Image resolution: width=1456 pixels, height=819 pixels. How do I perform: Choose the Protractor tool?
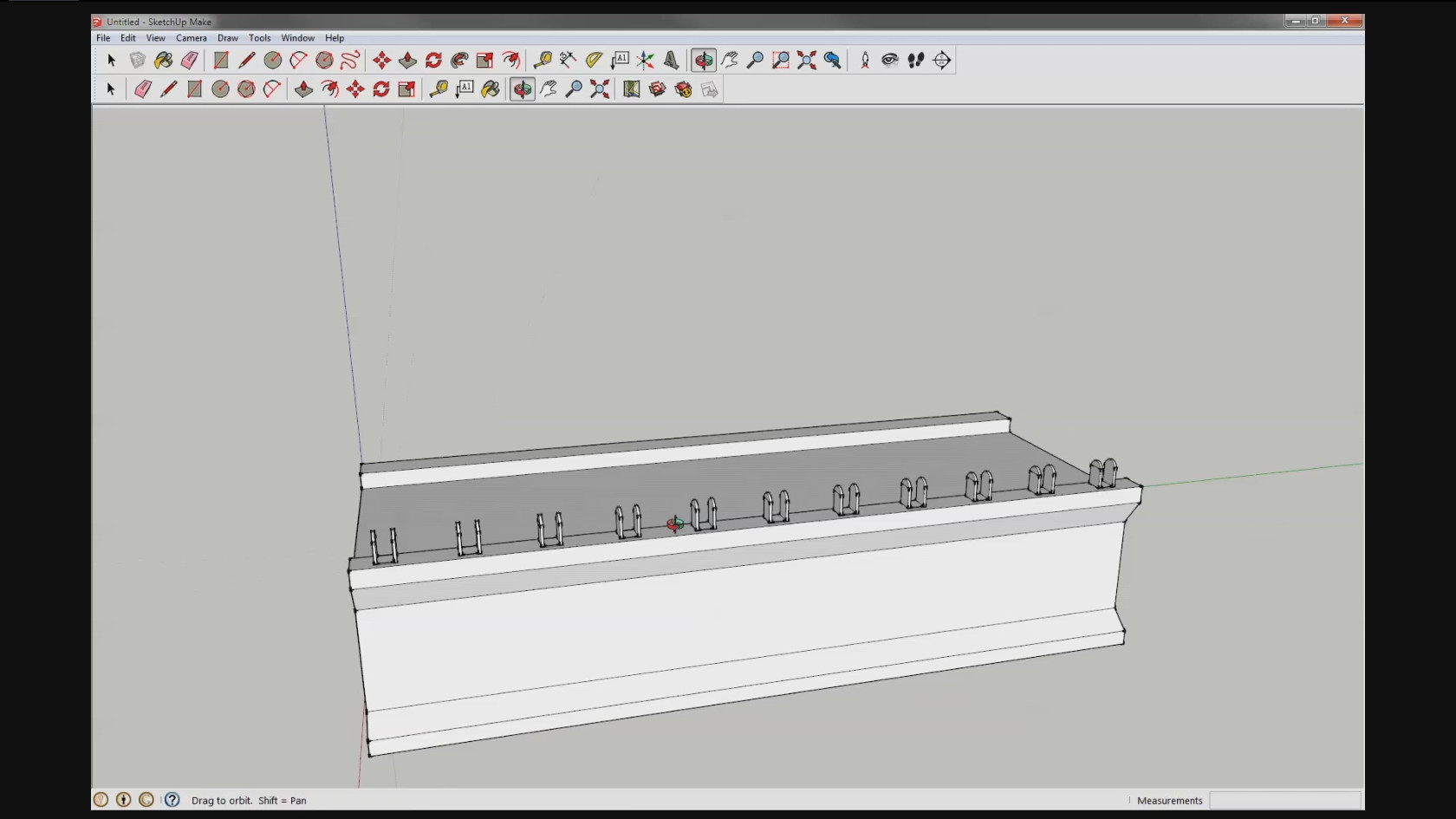pos(594,60)
